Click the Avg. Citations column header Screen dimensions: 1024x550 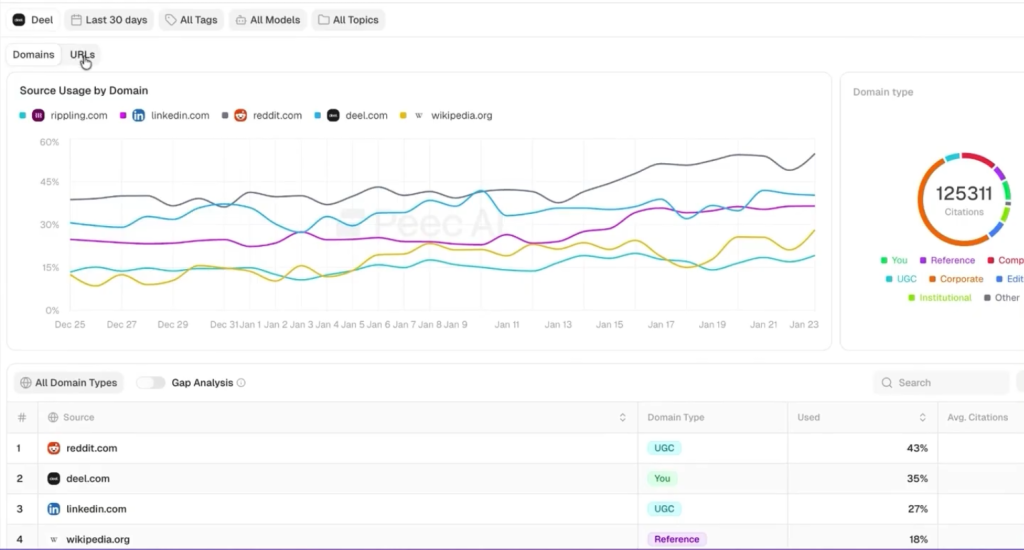(x=978, y=417)
